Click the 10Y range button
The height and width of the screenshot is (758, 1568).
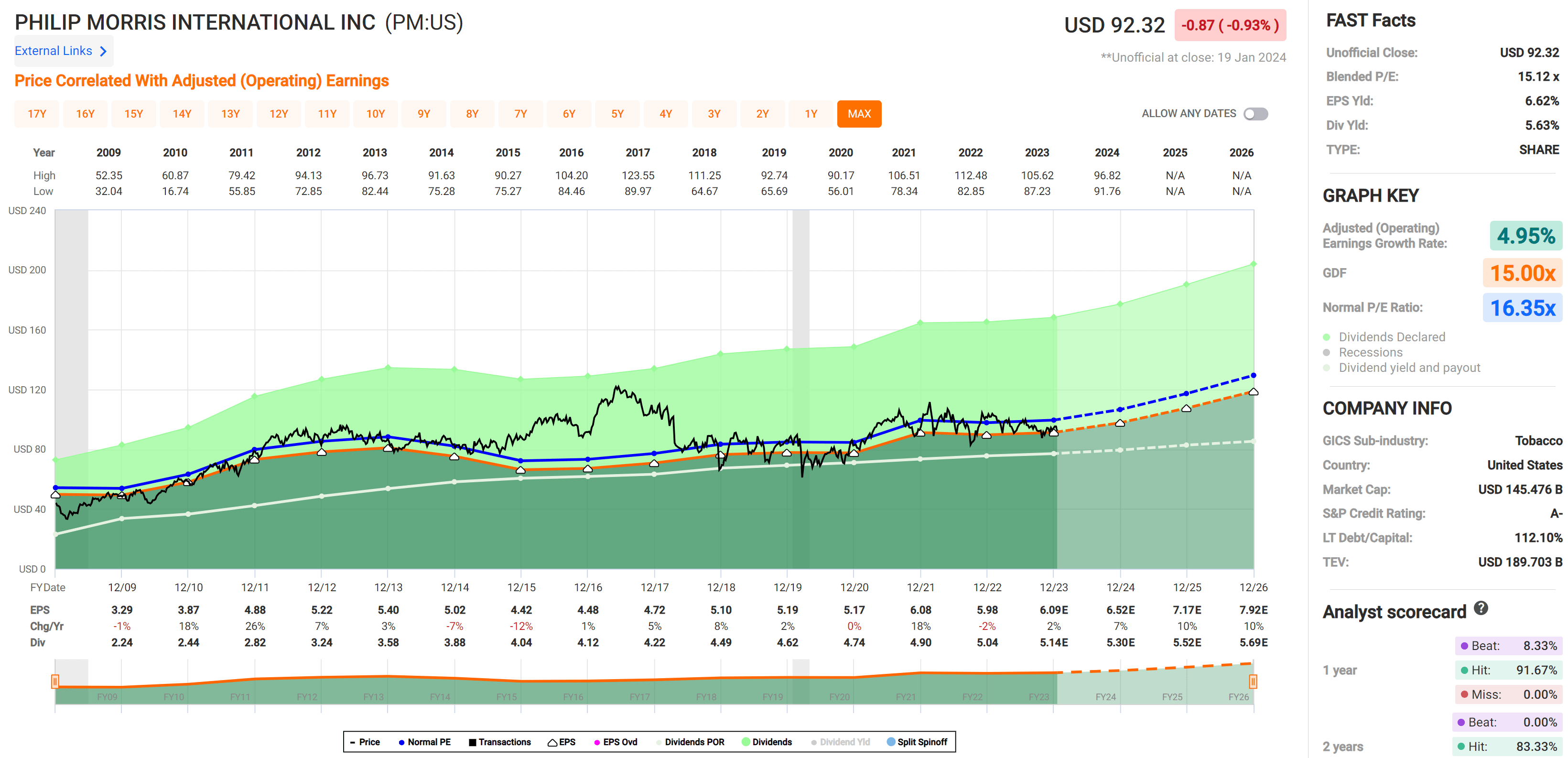376,114
